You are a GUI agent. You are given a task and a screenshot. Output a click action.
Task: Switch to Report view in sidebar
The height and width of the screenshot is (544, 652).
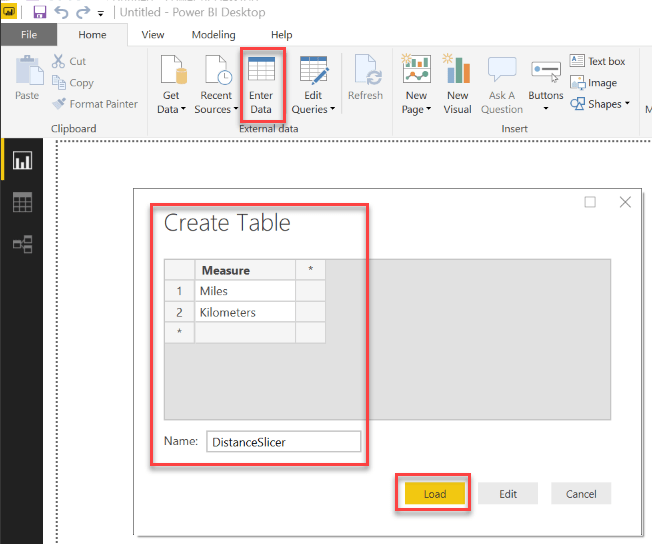point(22,161)
